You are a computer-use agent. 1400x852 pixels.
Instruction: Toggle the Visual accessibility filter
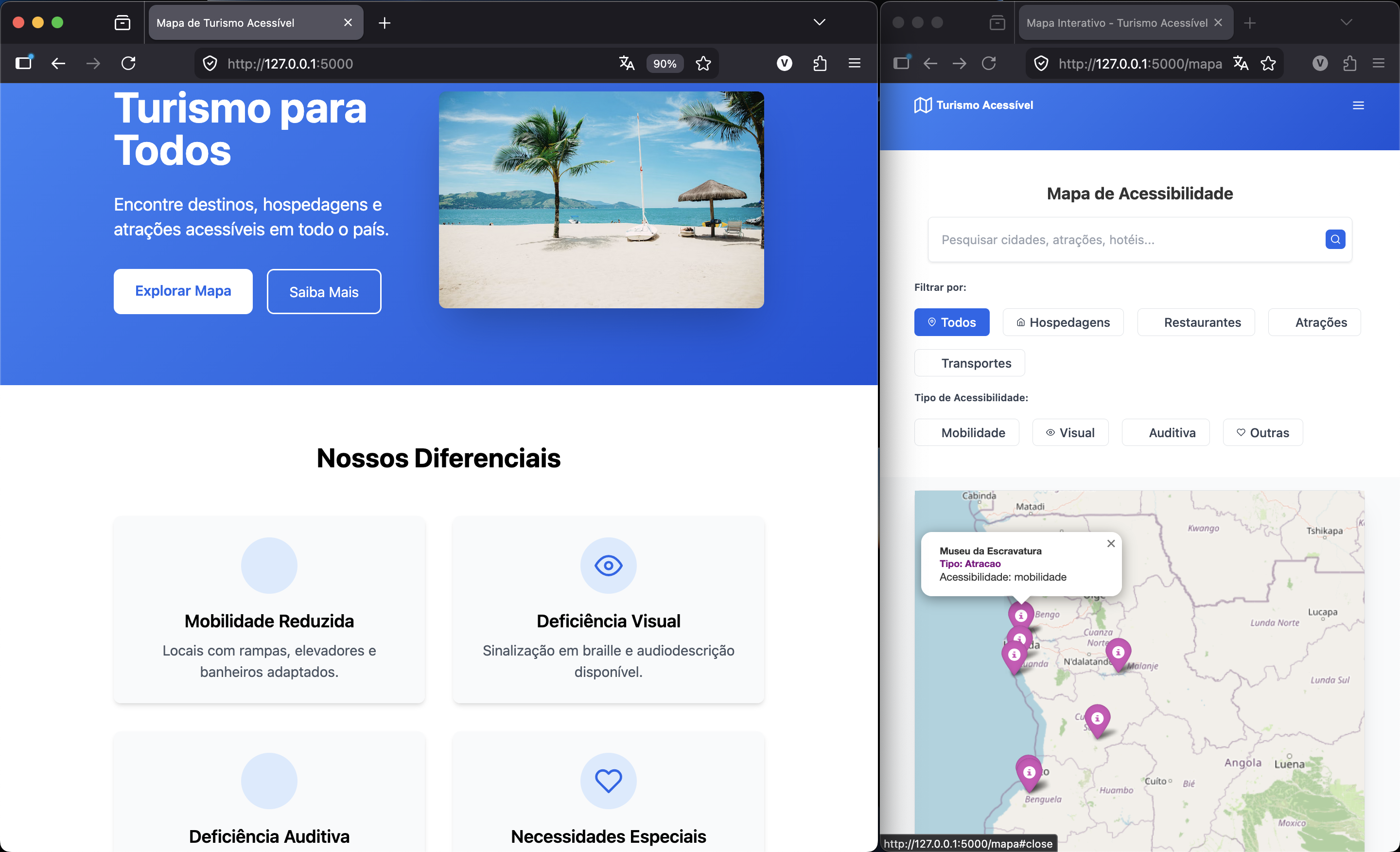(1070, 432)
